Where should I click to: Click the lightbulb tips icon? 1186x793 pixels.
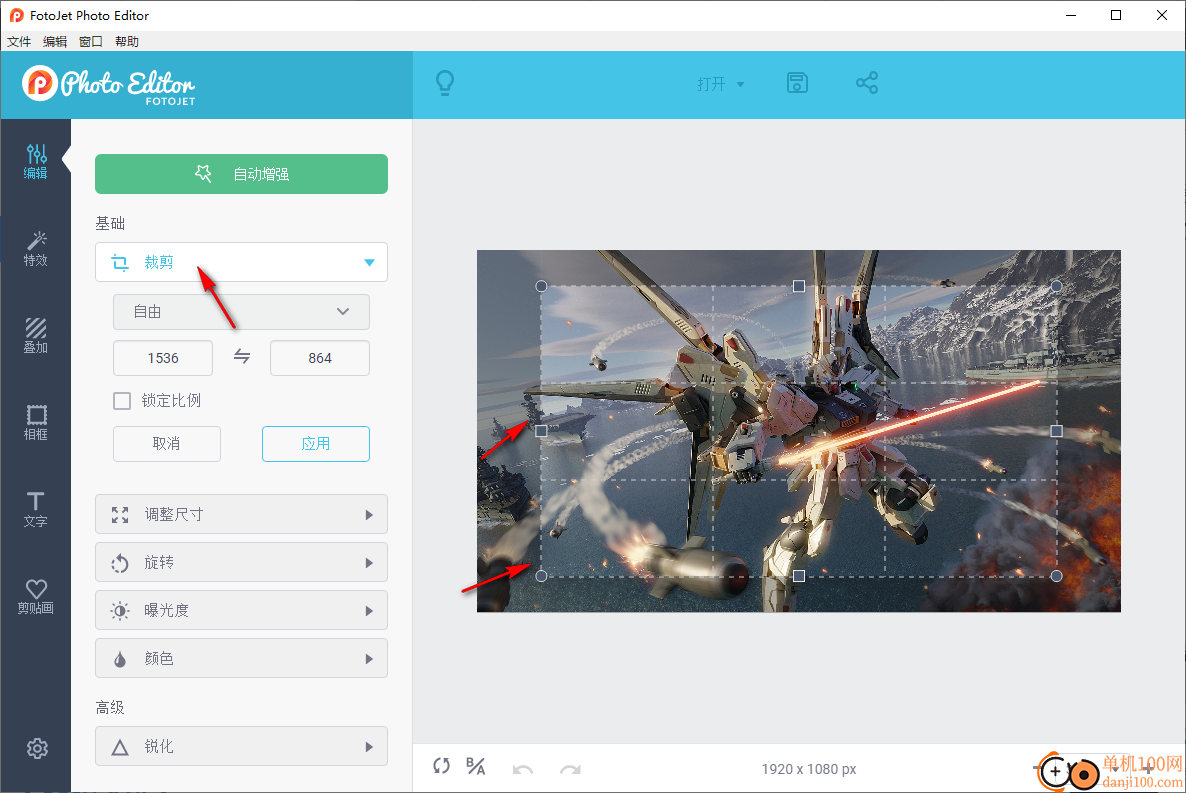446,82
